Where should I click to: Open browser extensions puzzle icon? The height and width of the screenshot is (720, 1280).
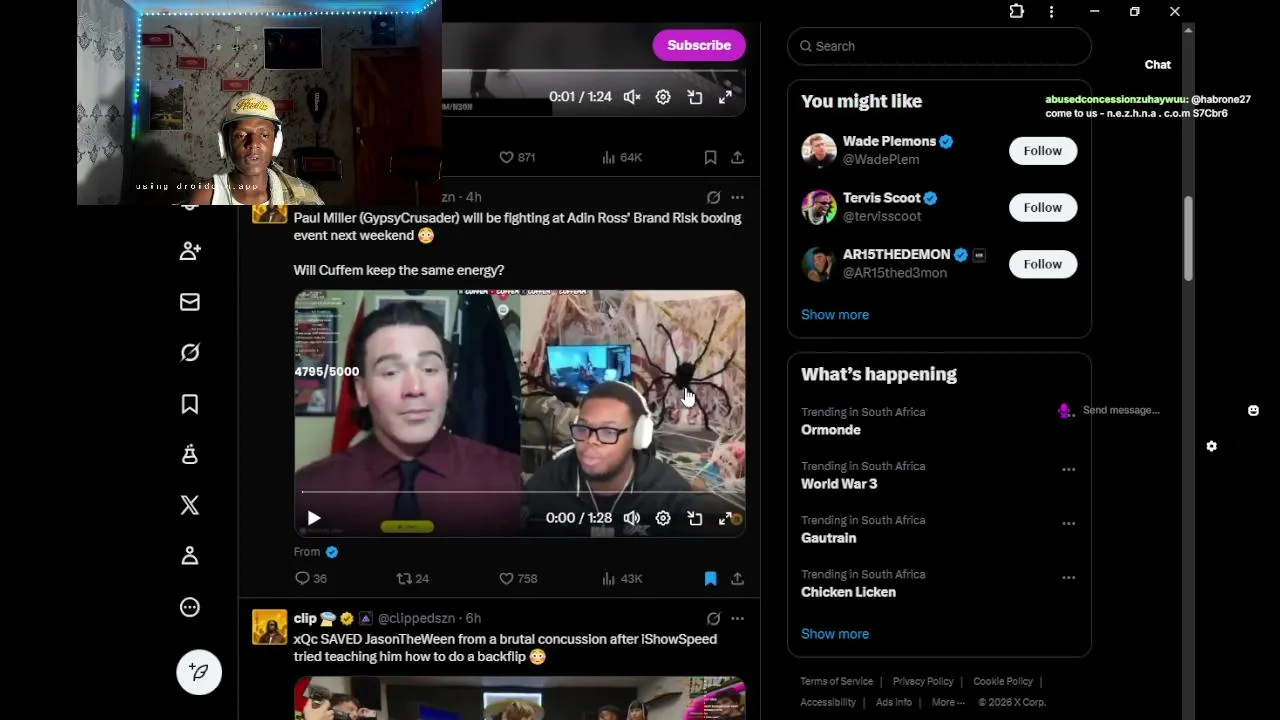pyautogui.click(x=1017, y=11)
